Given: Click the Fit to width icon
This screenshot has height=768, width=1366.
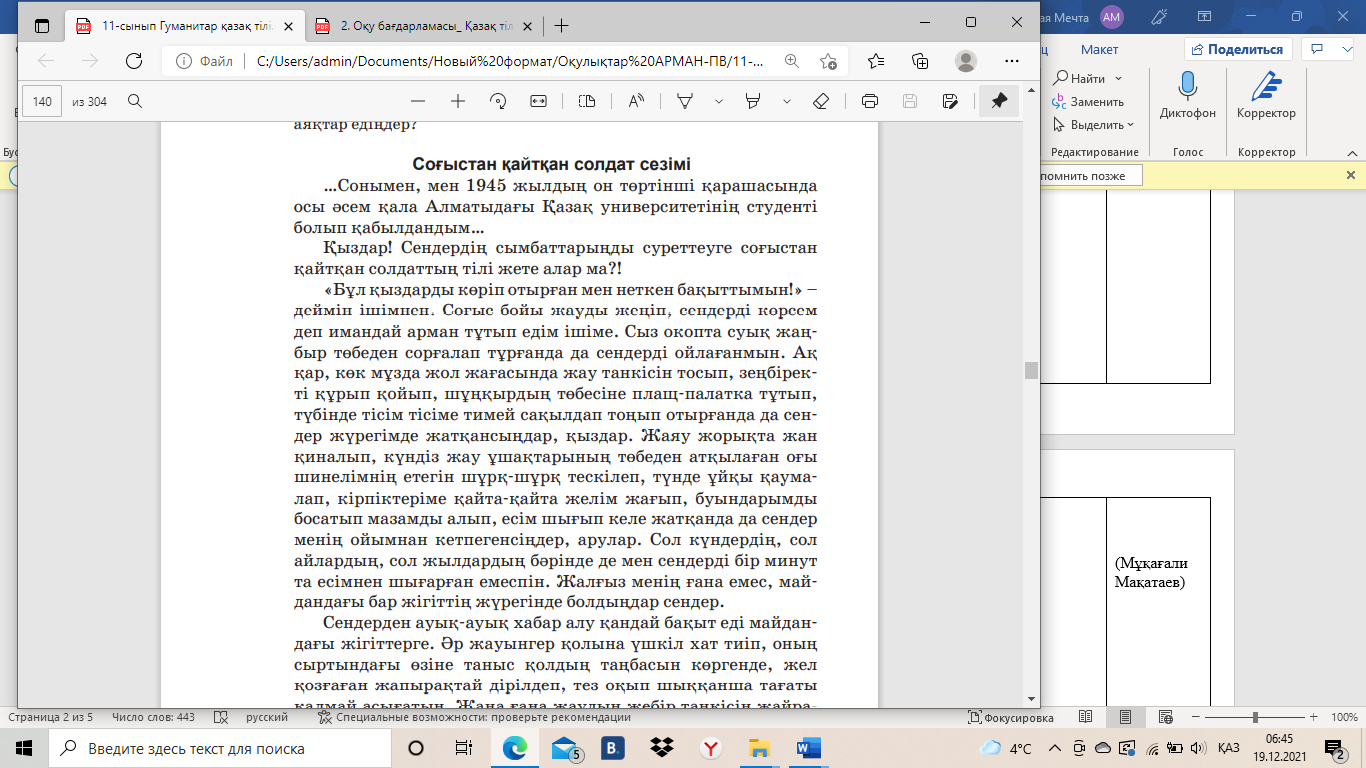Looking at the screenshot, I should [x=538, y=101].
